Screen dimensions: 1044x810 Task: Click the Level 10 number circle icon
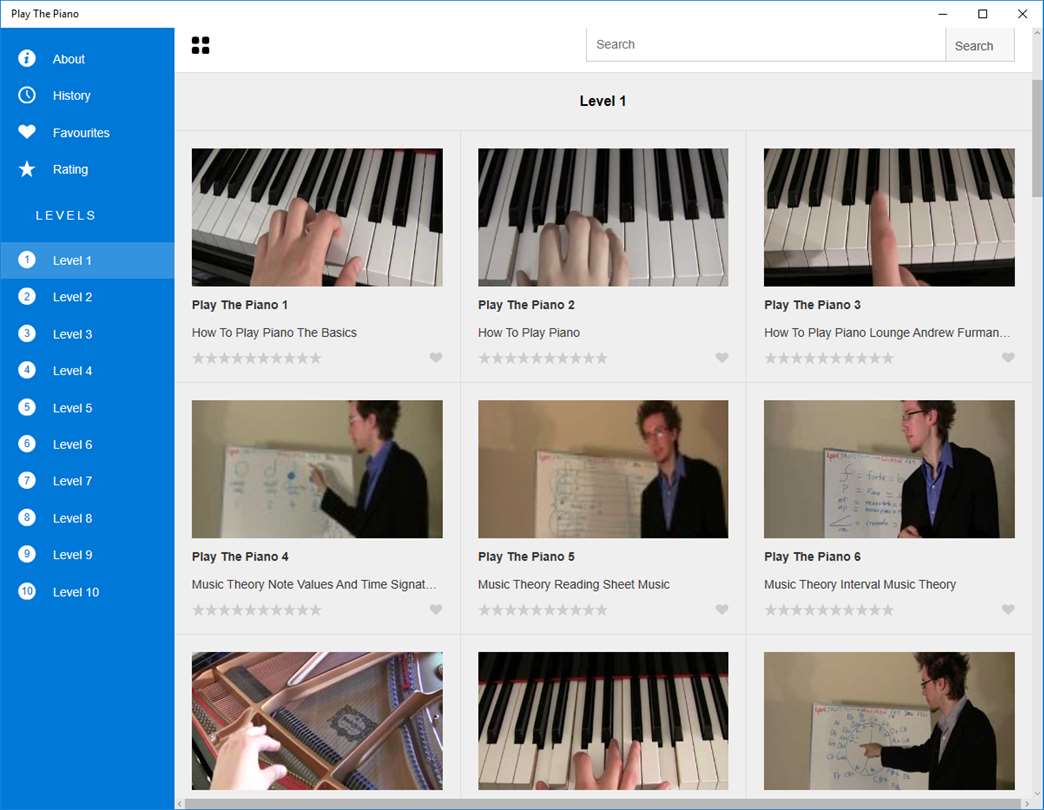tap(27, 592)
